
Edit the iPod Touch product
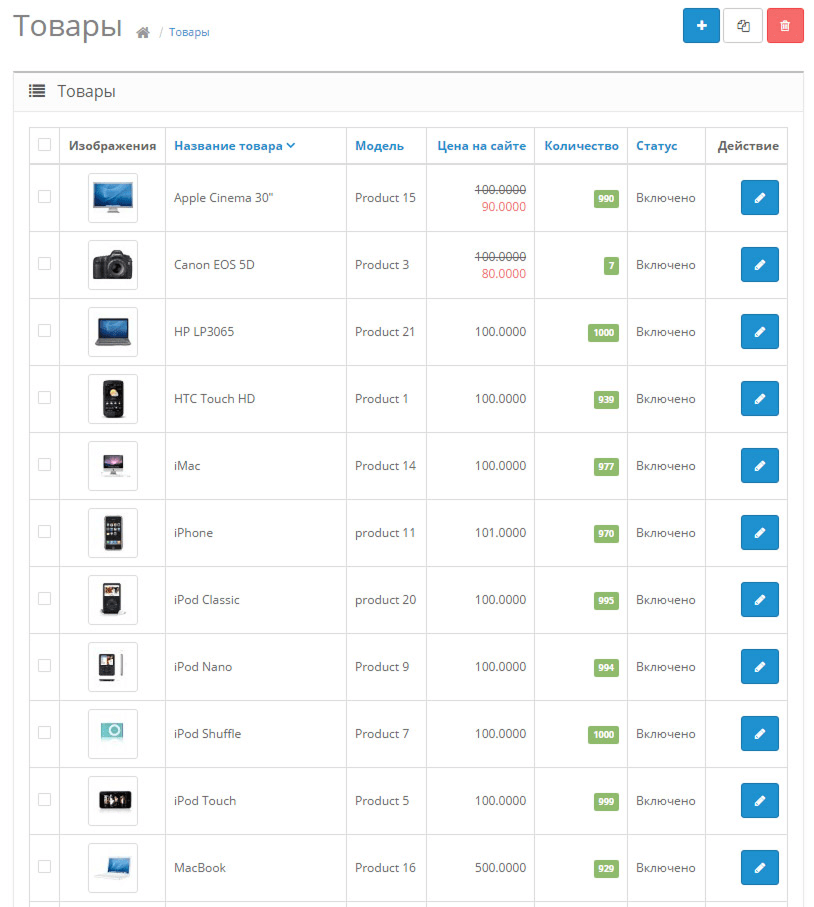click(760, 801)
